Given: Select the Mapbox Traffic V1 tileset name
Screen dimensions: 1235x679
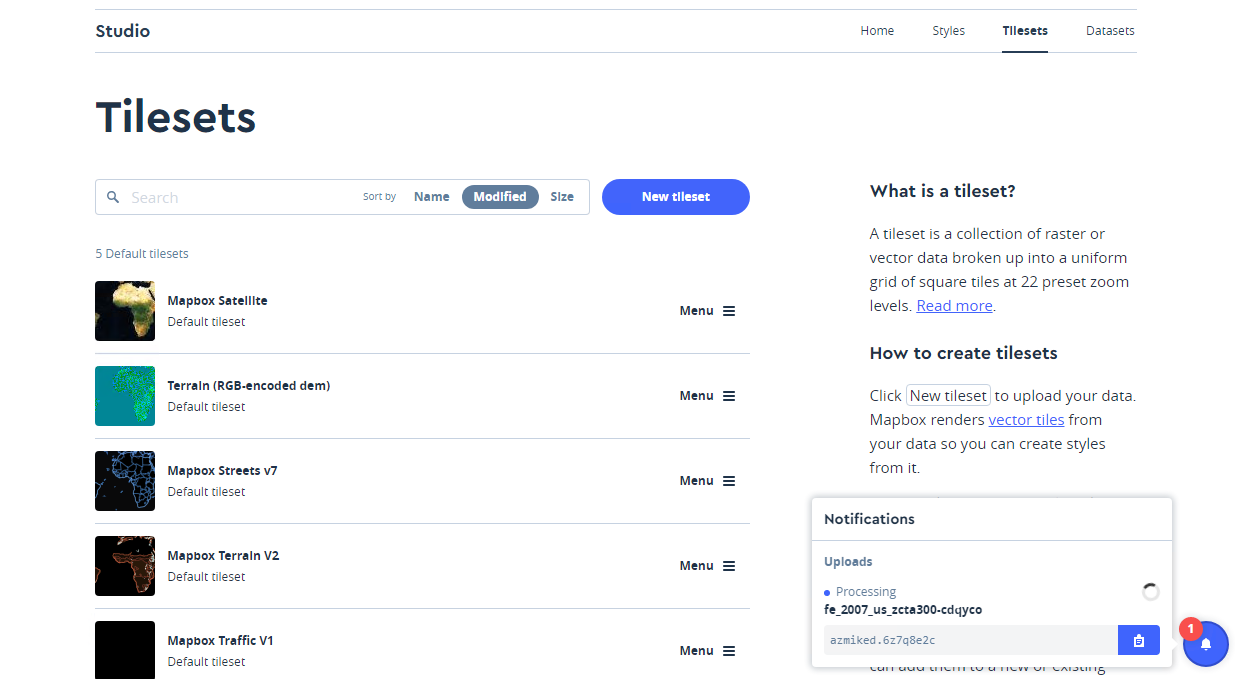Looking at the screenshot, I should 220,641.
